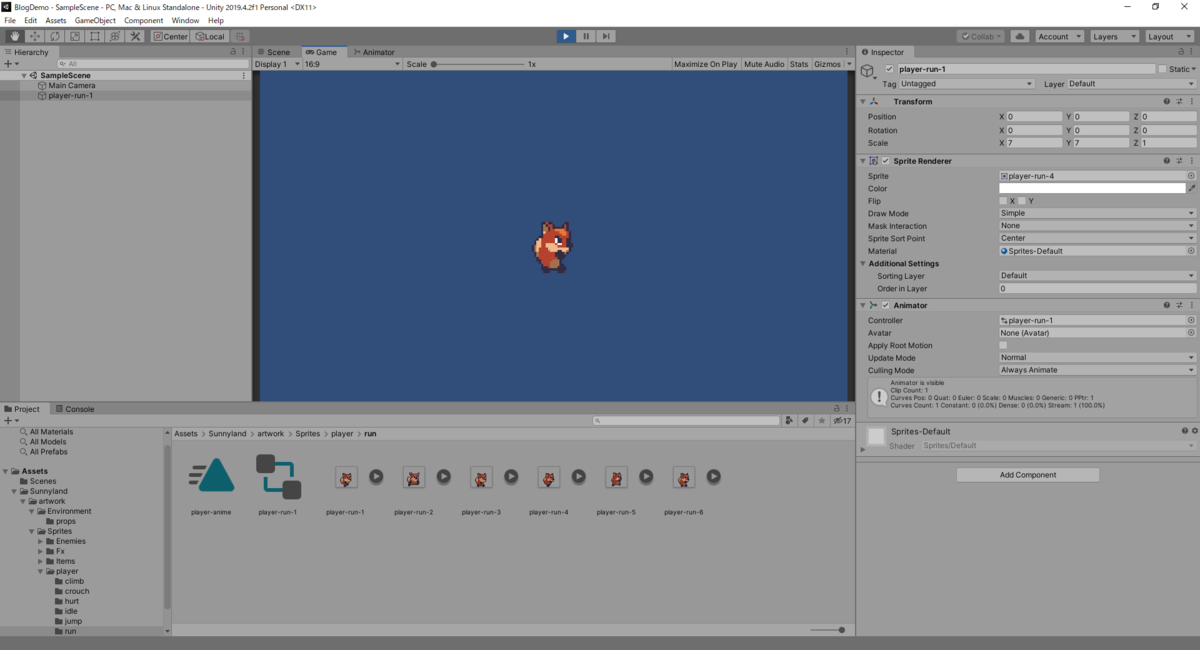This screenshot has height=650, width=1200.
Task: Select the Move tool
Action: (34, 36)
